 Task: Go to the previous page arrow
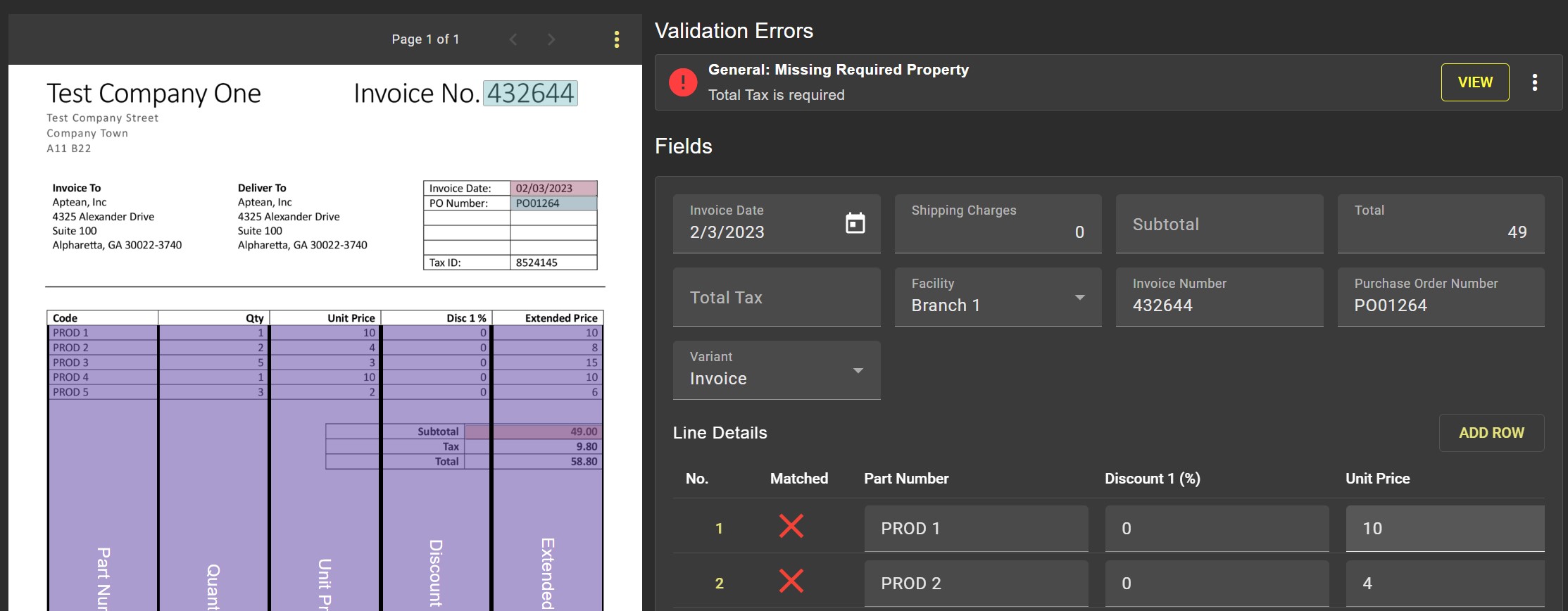(x=513, y=39)
